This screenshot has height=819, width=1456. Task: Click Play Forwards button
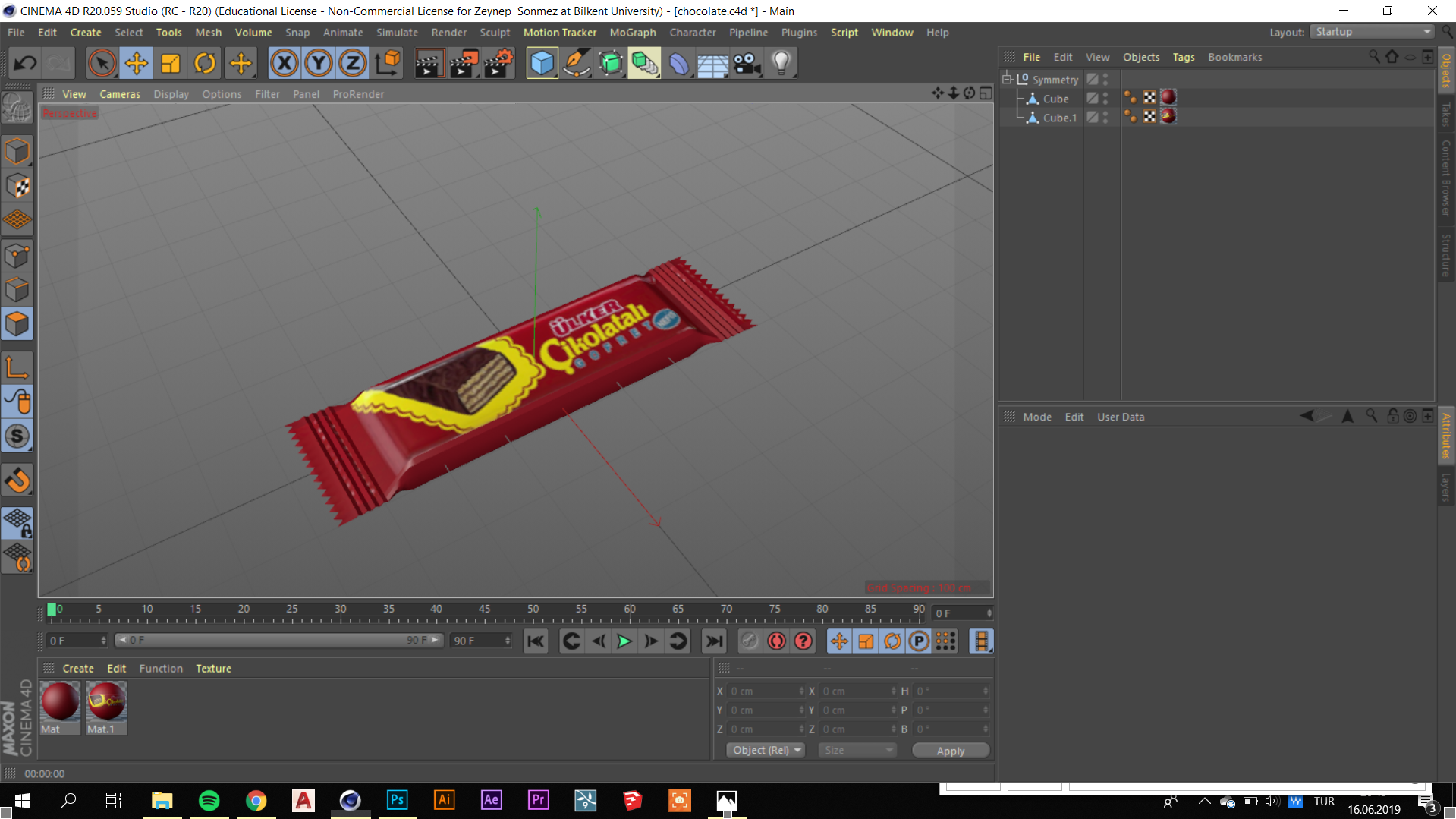click(624, 641)
